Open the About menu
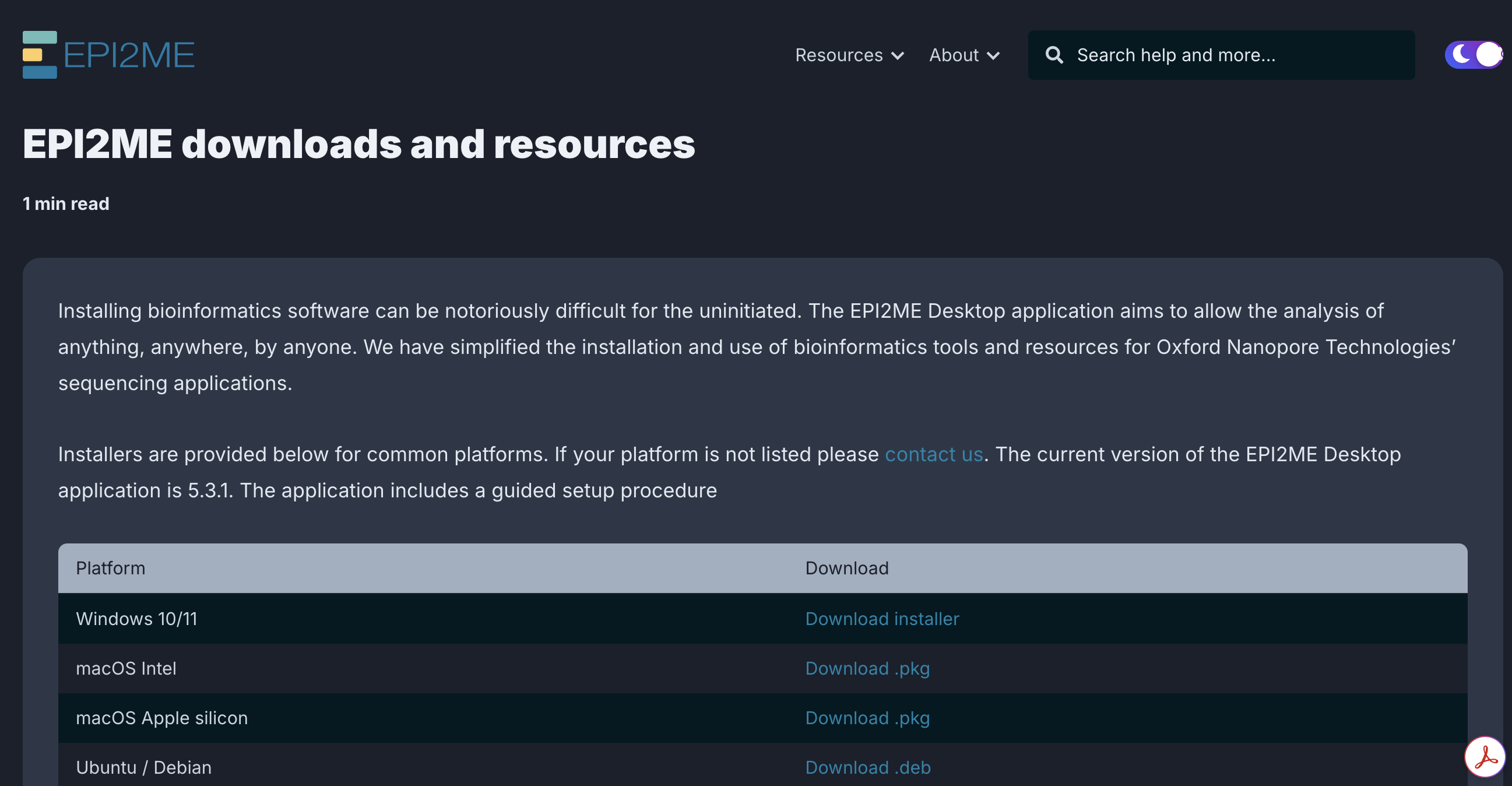The image size is (1512, 786). pyautogui.click(x=954, y=55)
